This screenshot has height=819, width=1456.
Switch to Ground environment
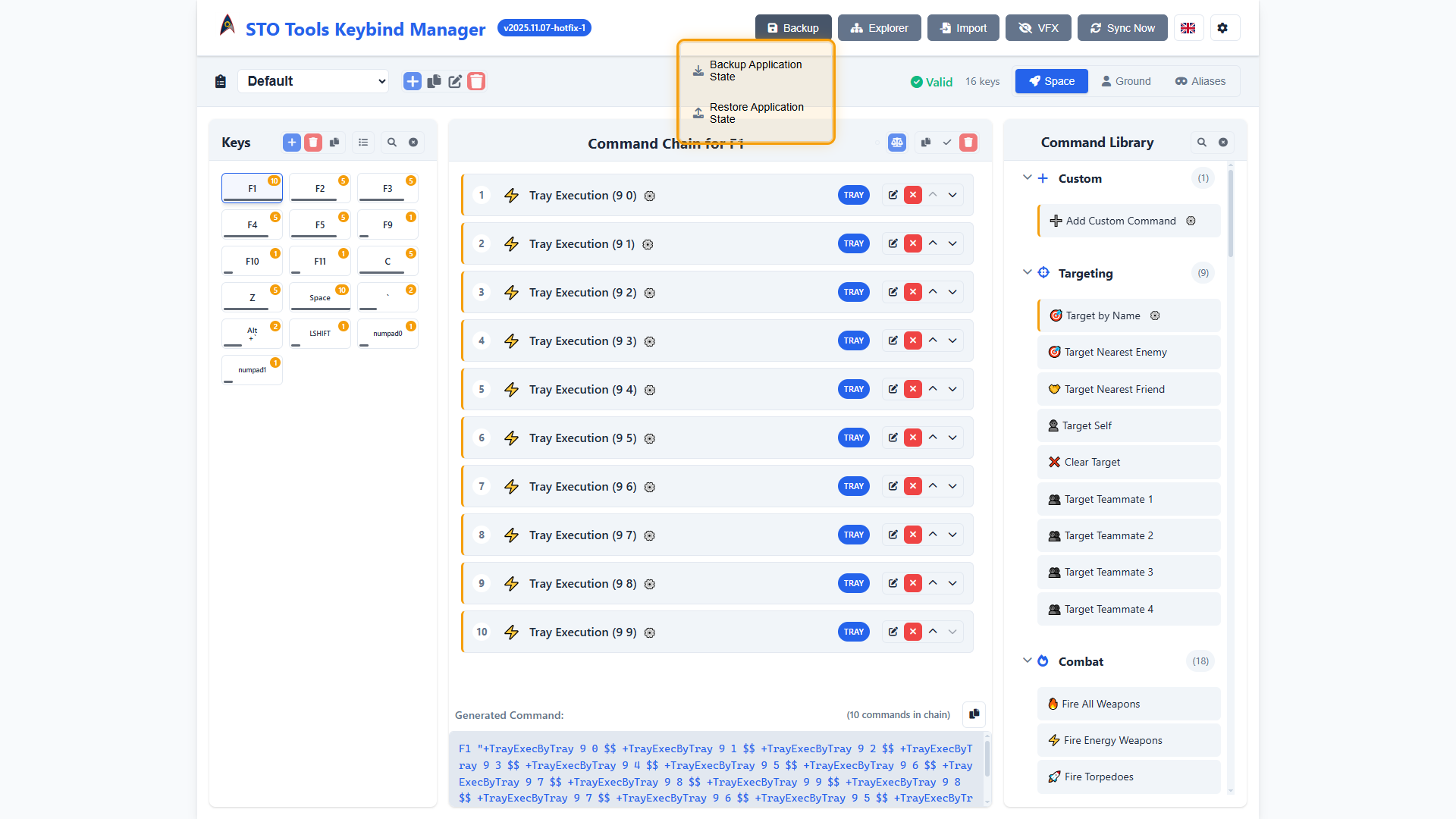pos(1125,81)
